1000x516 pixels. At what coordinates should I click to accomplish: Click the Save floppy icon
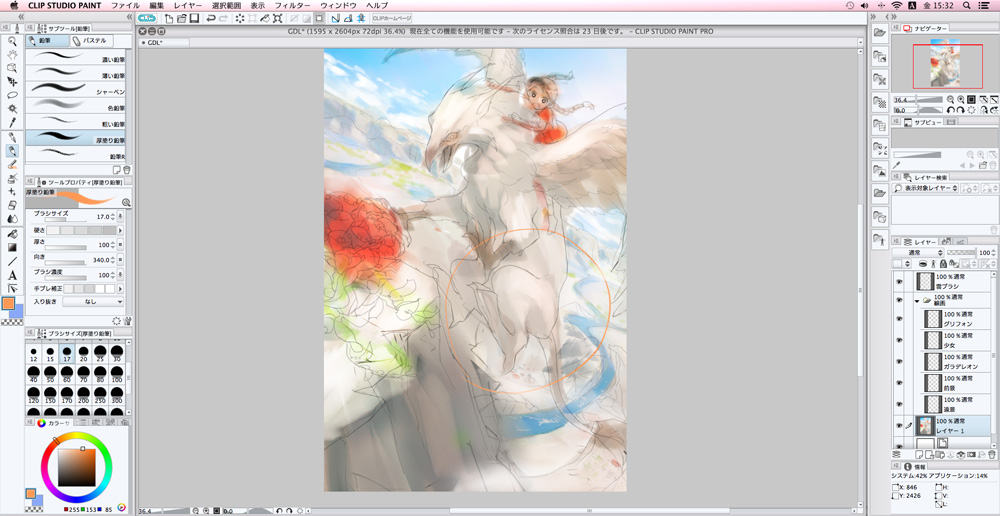pyautogui.click(x=195, y=18)
